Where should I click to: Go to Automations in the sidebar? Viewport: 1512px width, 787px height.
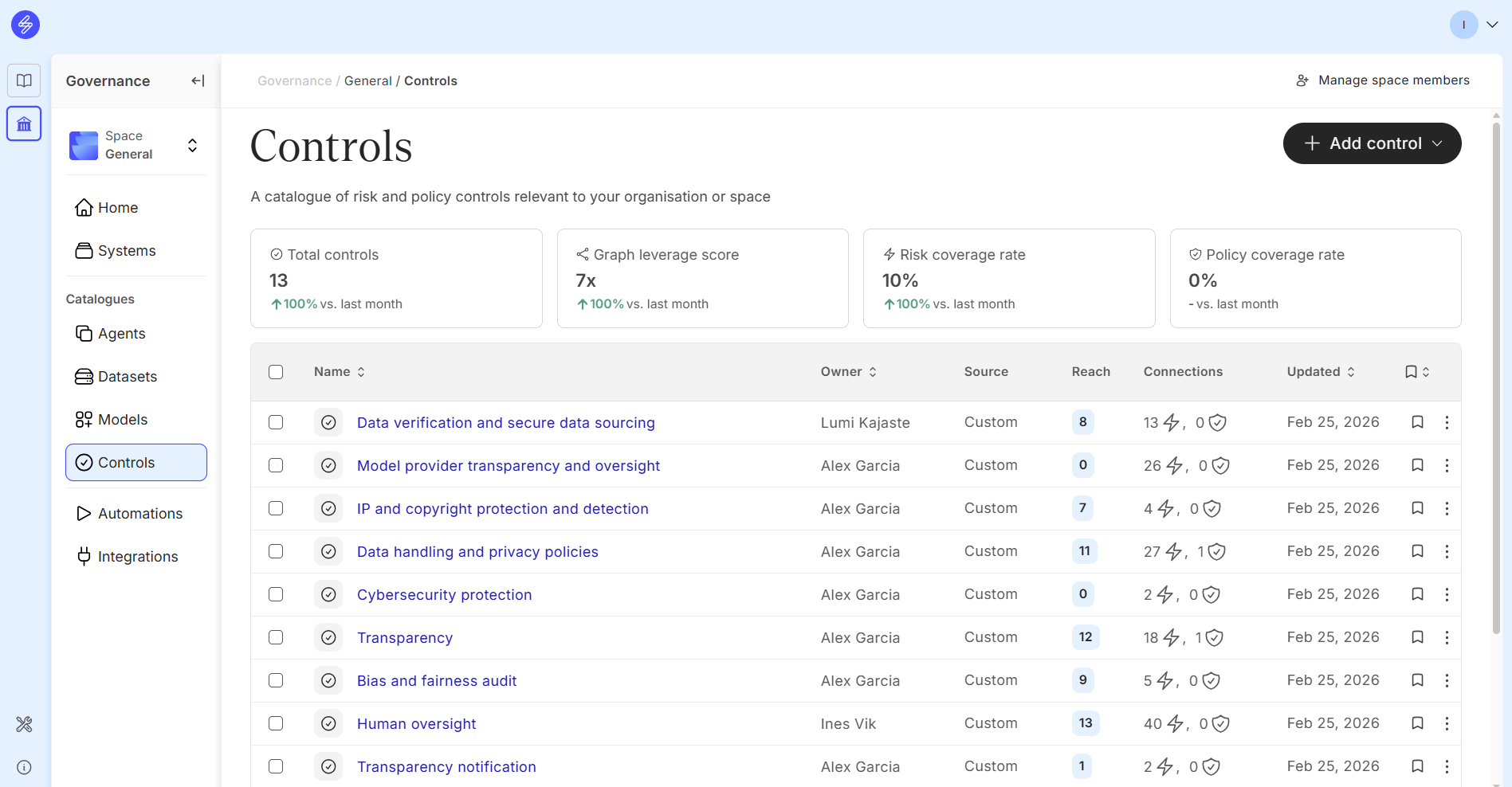140,514
